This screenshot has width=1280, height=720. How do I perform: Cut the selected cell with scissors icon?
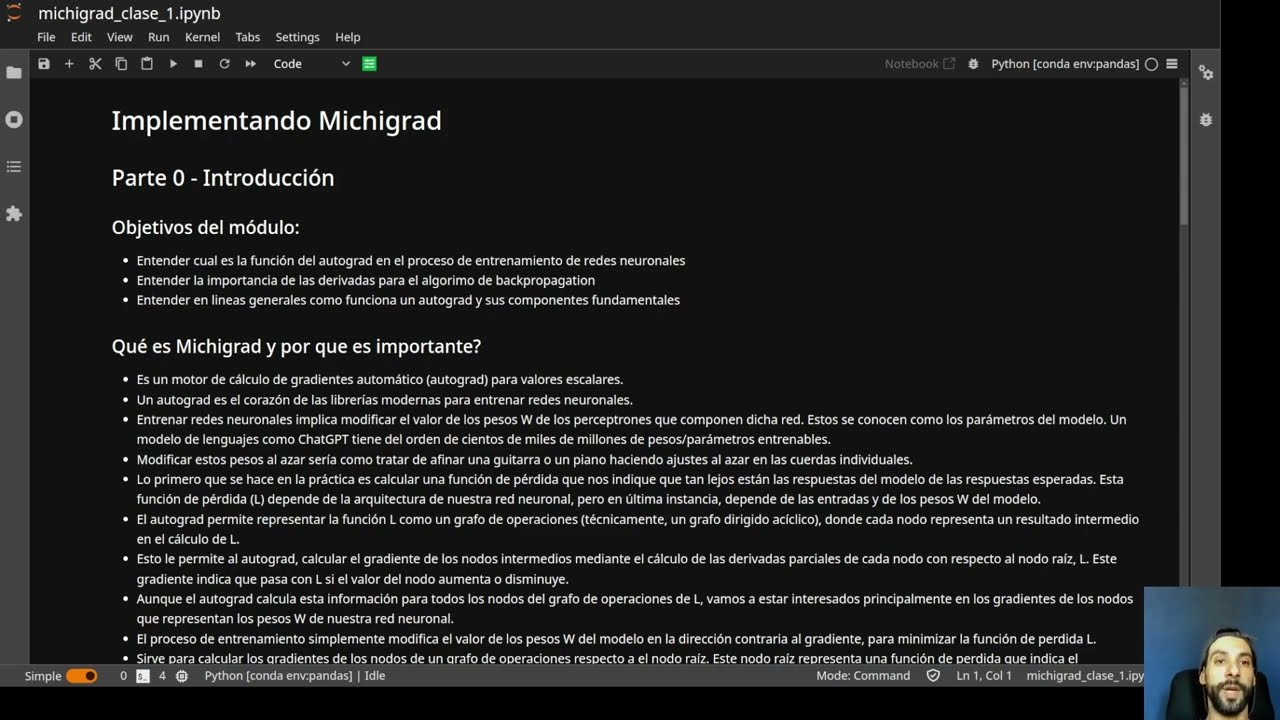pos(95,64)
